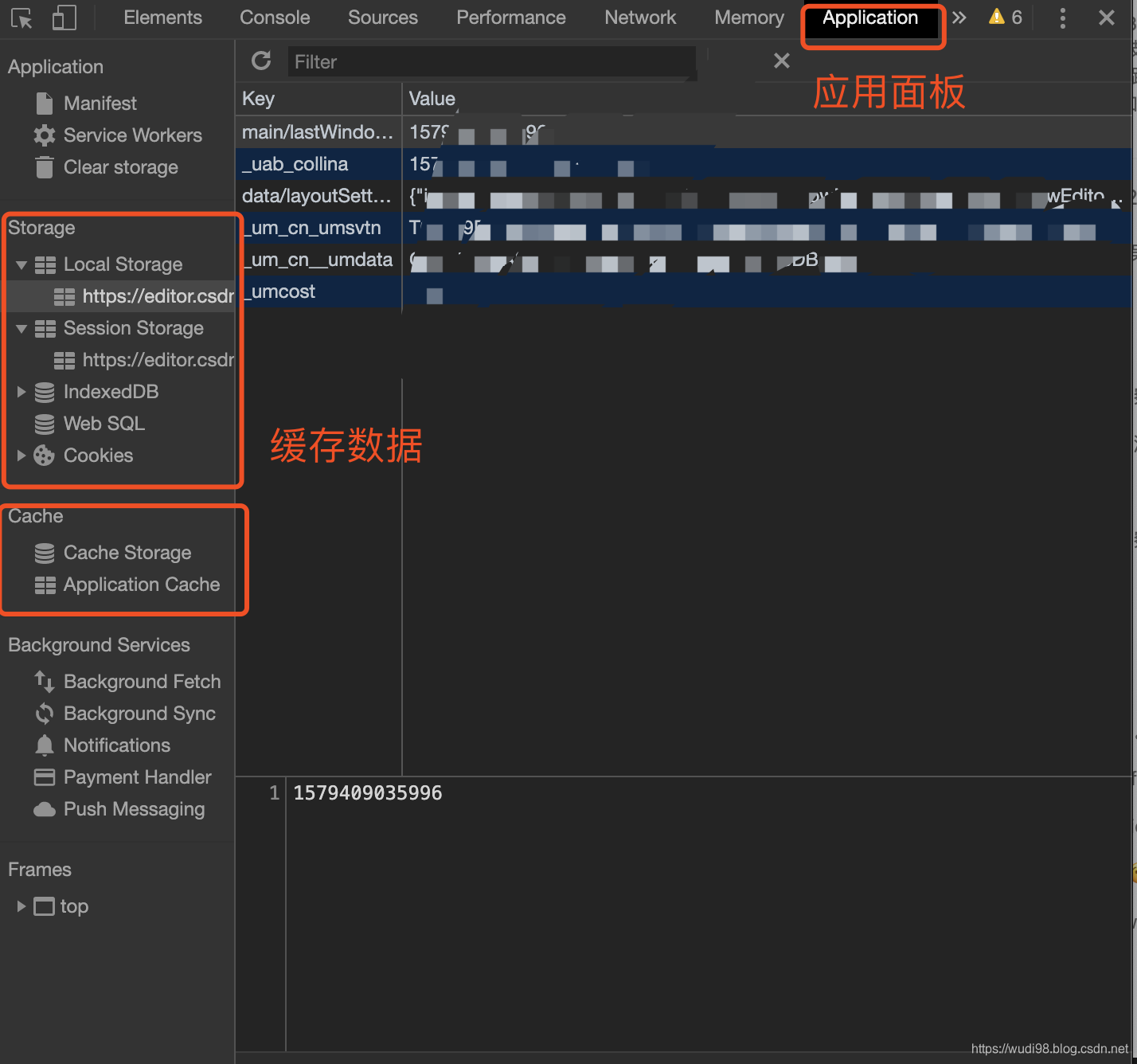Close DevTools with the X button
The image size is (1137, 1064).
(1106, 18)
